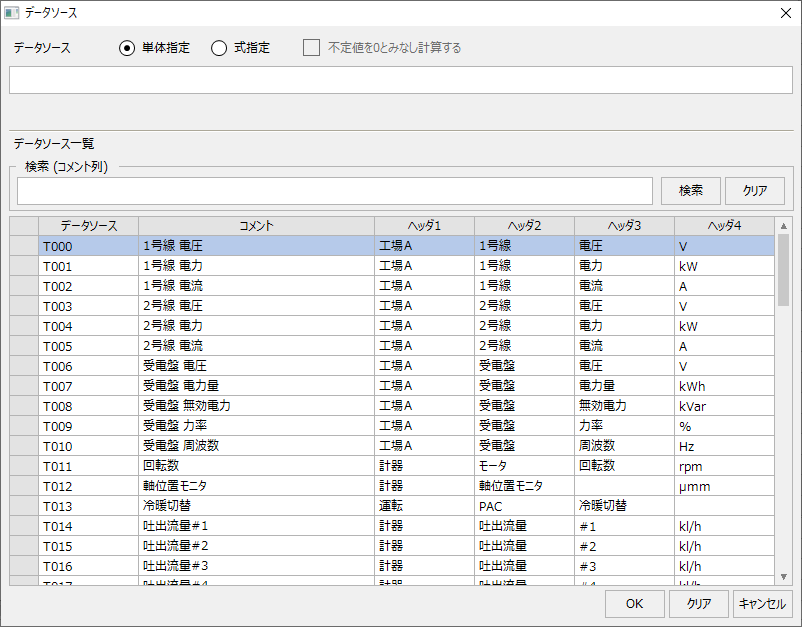Click the コメント column header
The width and height of the screenshot is (802, 627).
pyautogui.click(x=256, y=226)
